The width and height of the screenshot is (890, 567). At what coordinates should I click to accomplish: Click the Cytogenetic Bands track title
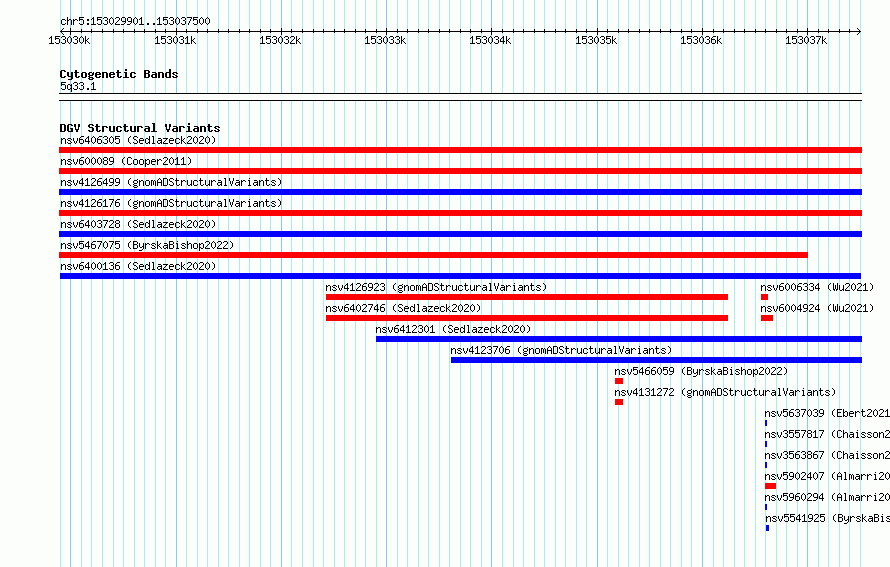point(119,74)
